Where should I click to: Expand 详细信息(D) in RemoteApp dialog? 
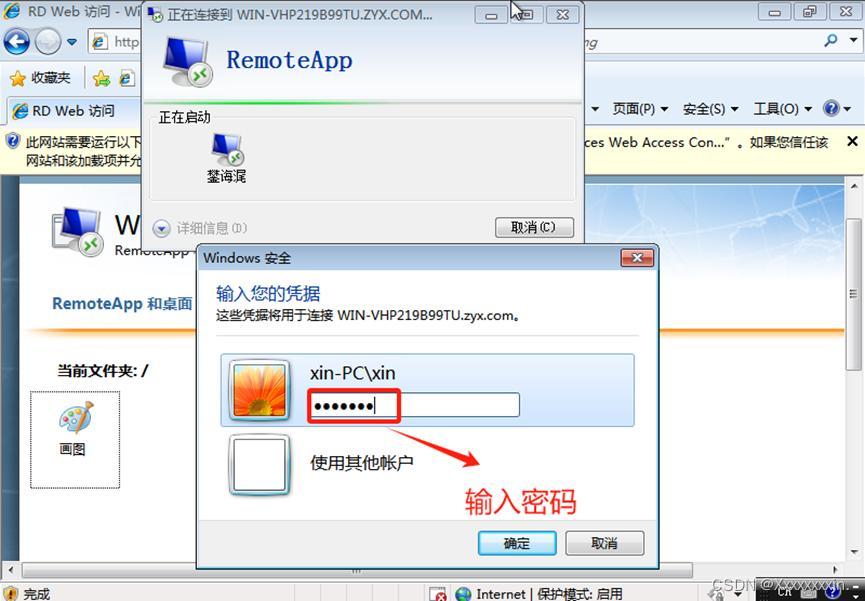click(x=200, y=228)
